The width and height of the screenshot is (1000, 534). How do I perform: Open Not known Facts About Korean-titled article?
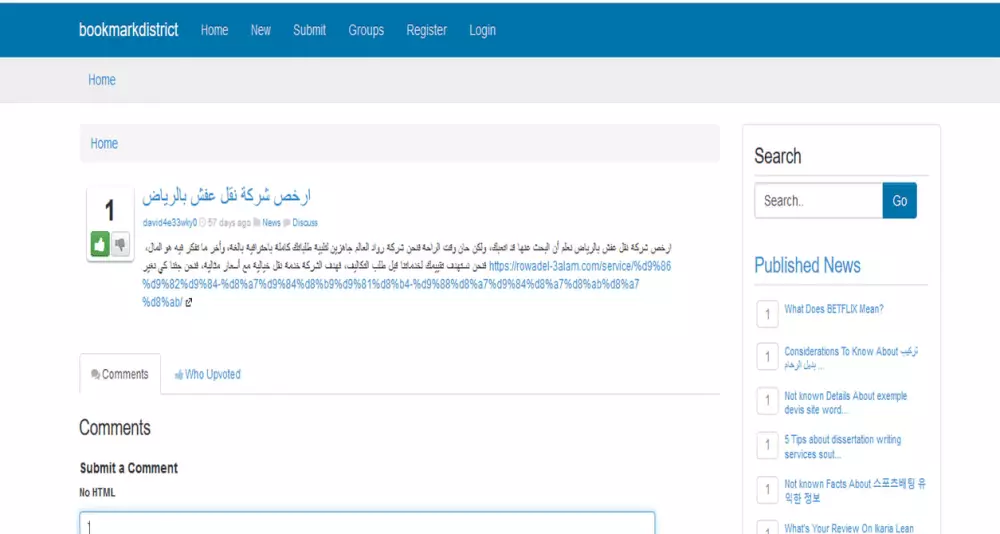[x=855, y=491]
